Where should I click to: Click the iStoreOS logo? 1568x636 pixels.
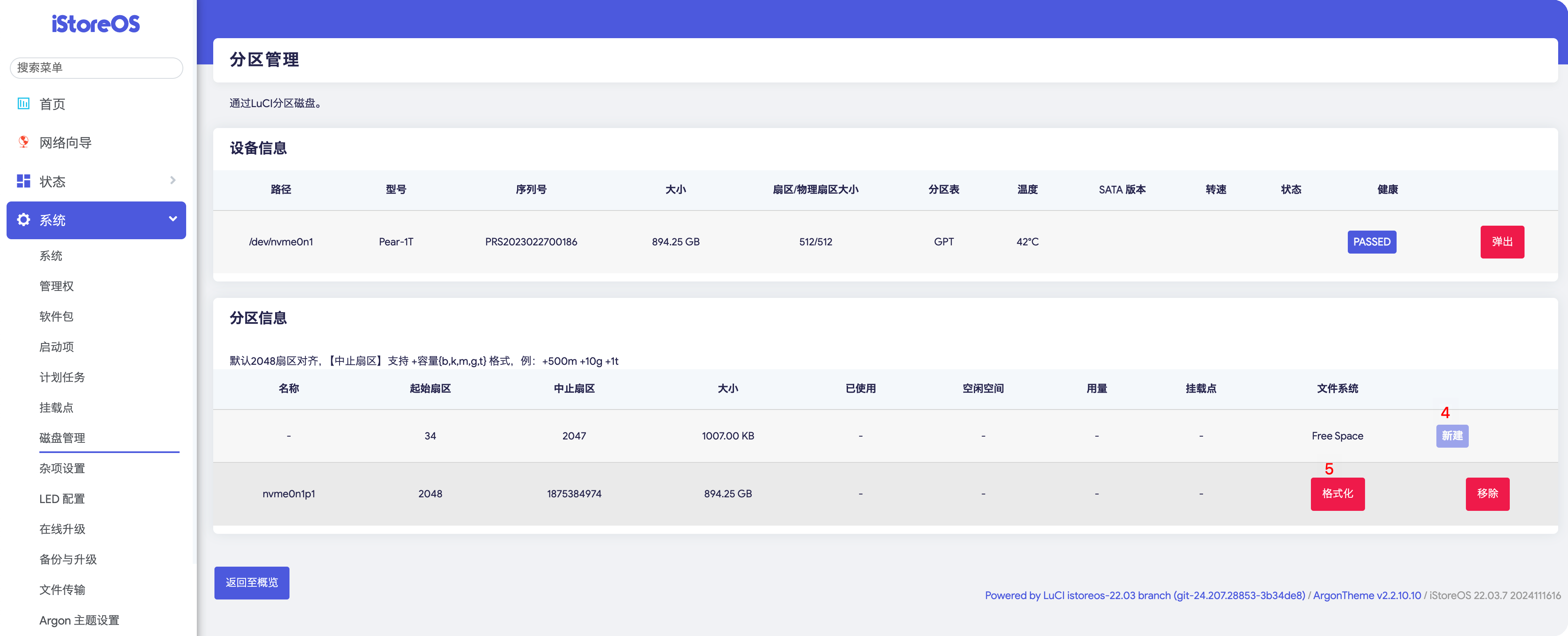click(x=96, y=24)
